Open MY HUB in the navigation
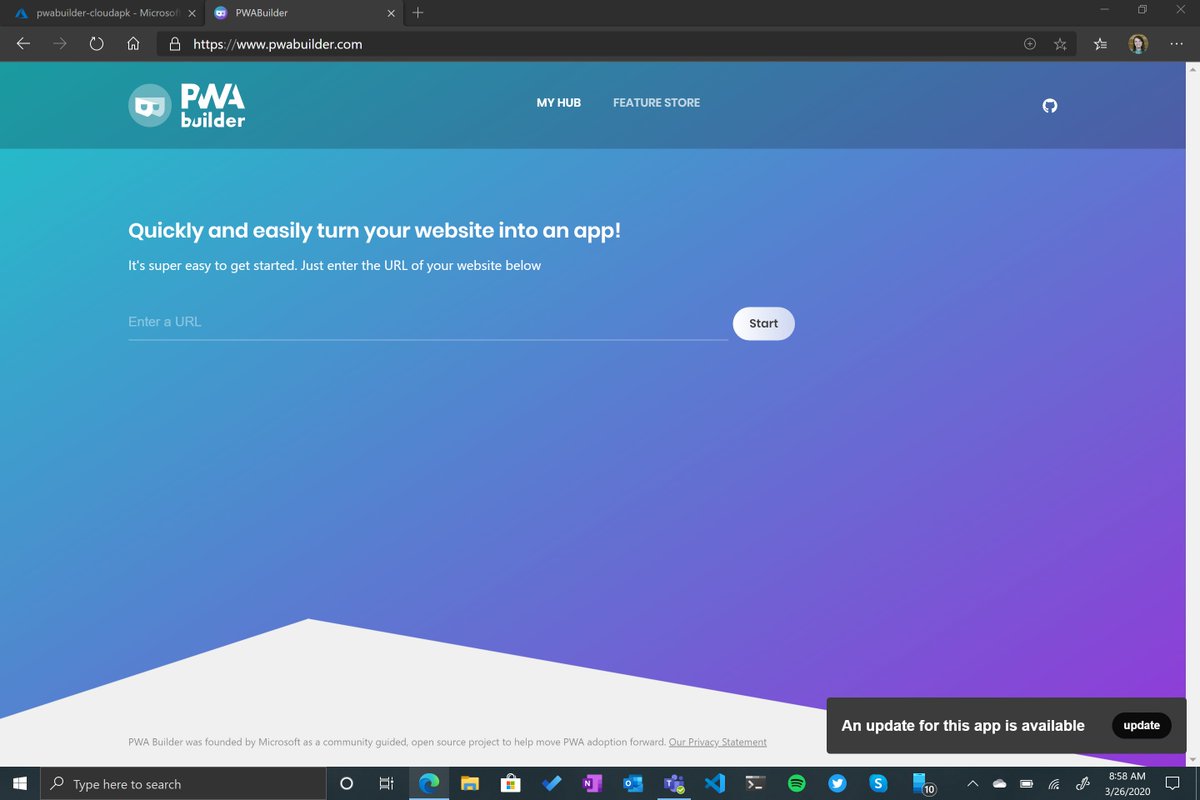This screenshot has width=1200, height=800. tap(559, 103)
